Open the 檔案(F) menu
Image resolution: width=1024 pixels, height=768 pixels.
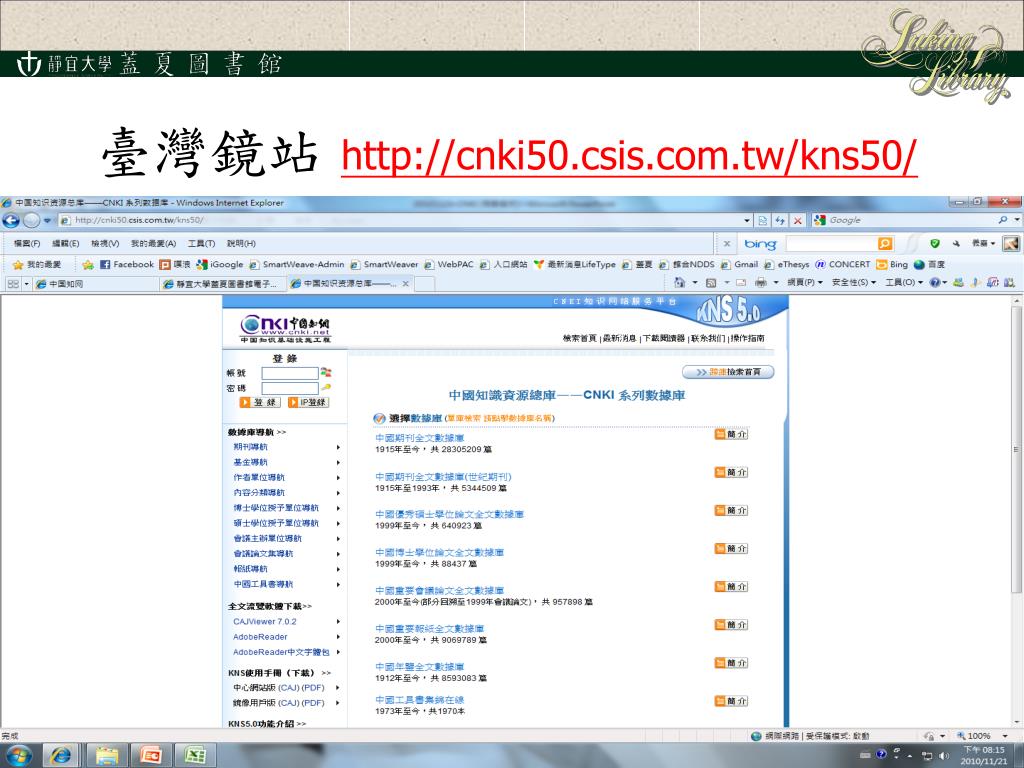27,244
